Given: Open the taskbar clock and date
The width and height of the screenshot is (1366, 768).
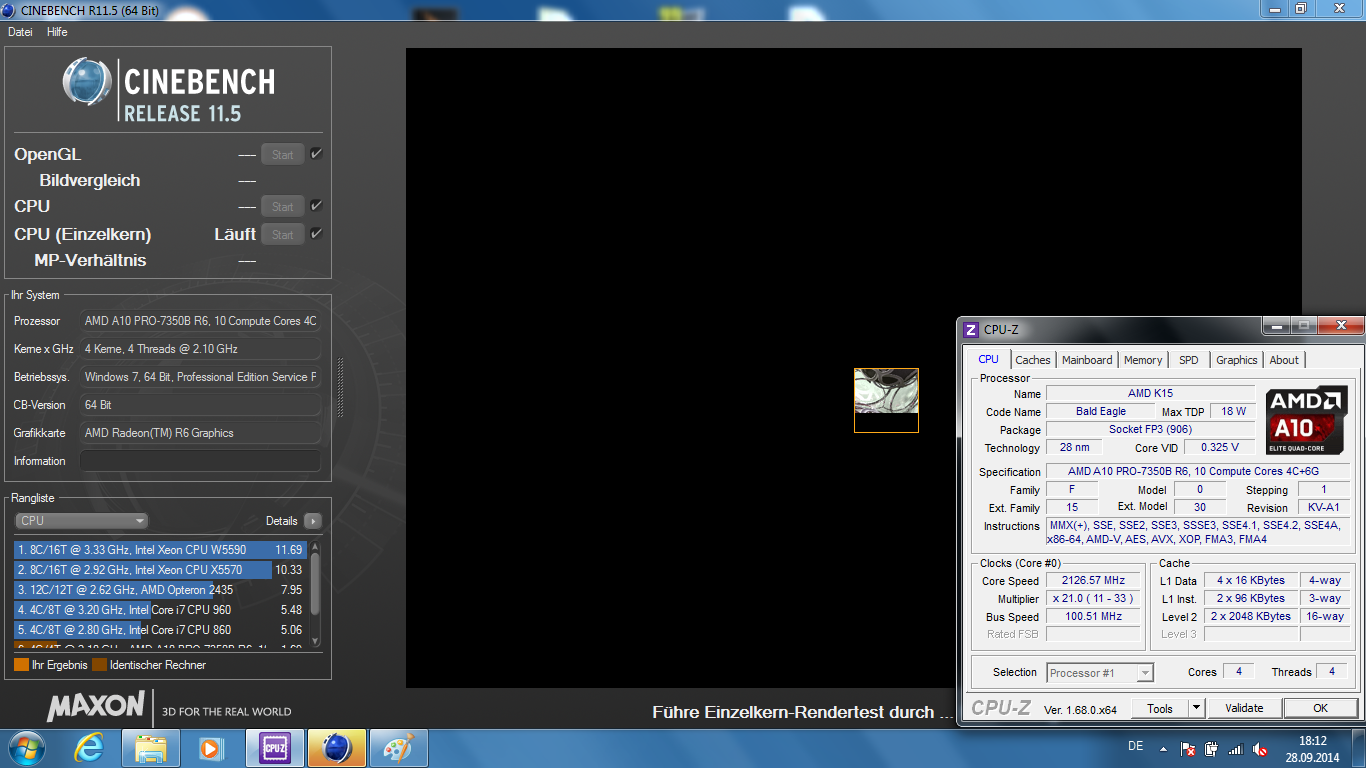Looking at the screenshot, I should point(1312,748).
